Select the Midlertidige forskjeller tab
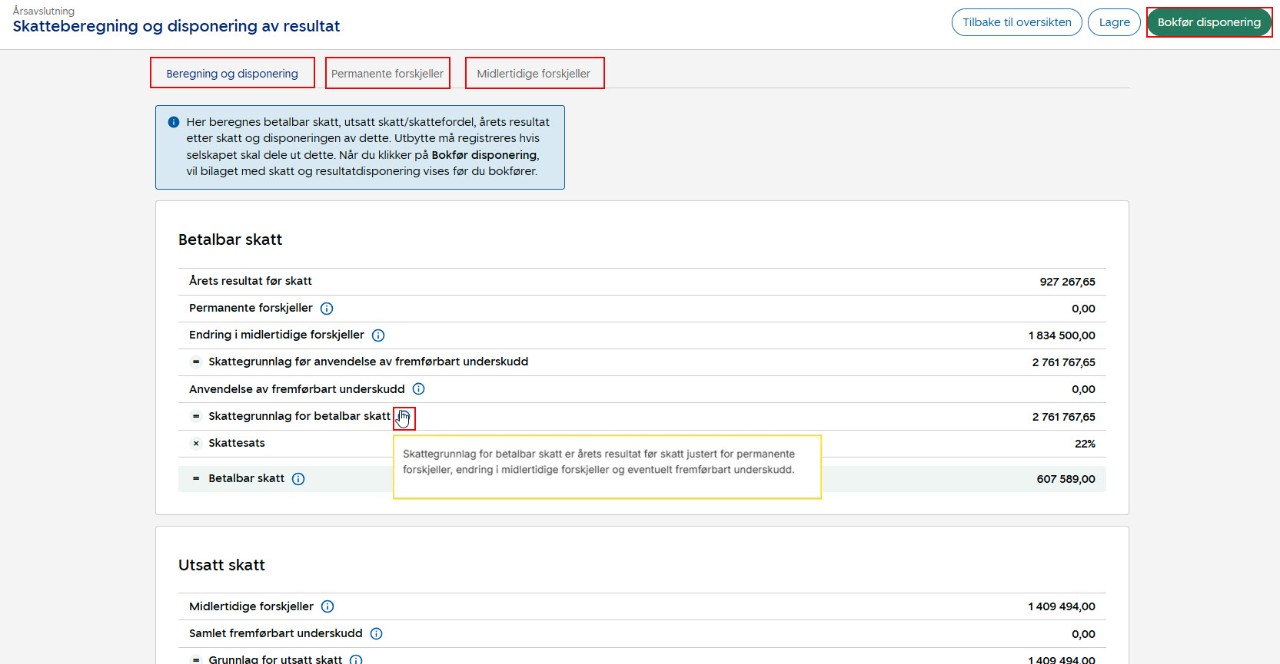 [x=534, y=73]
